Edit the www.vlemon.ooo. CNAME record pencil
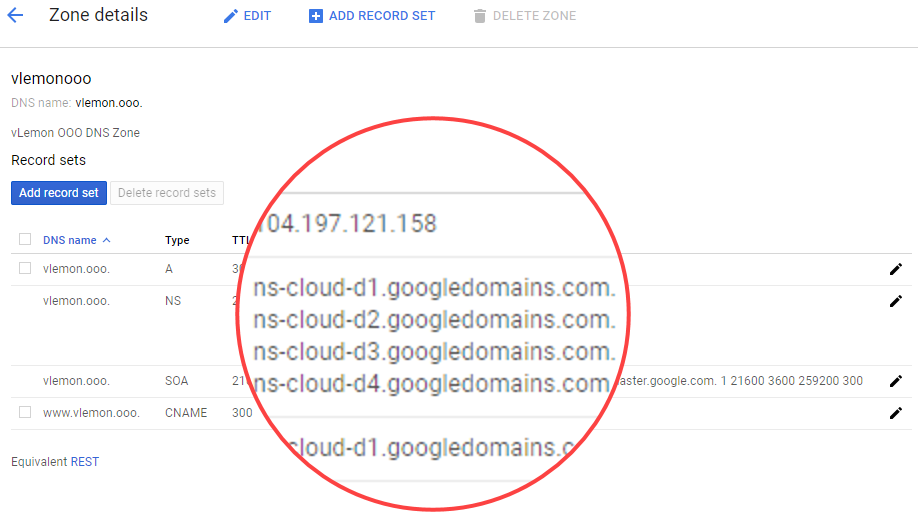918x515 pixels. click(895, 413)
